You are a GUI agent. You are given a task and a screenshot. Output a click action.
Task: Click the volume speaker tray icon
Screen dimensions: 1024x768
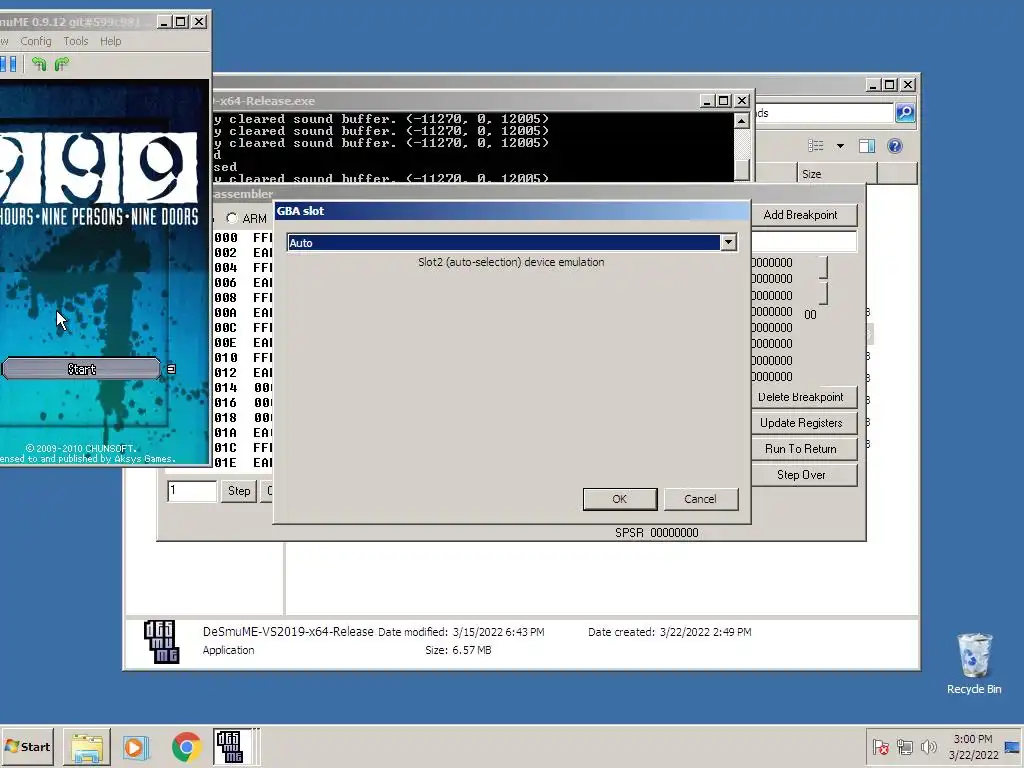point(928,747)
